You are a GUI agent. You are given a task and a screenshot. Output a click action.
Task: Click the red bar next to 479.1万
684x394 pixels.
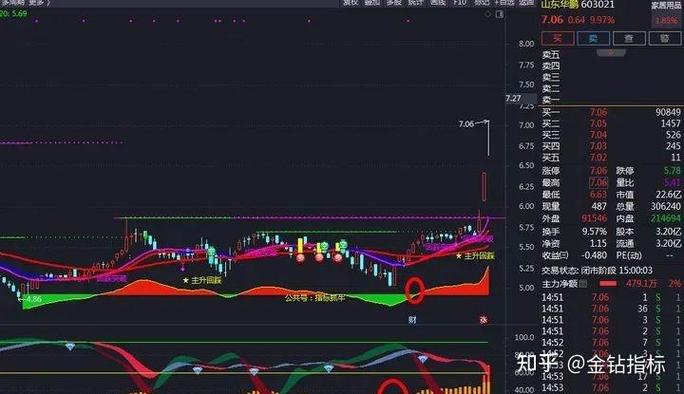(608, 284)
